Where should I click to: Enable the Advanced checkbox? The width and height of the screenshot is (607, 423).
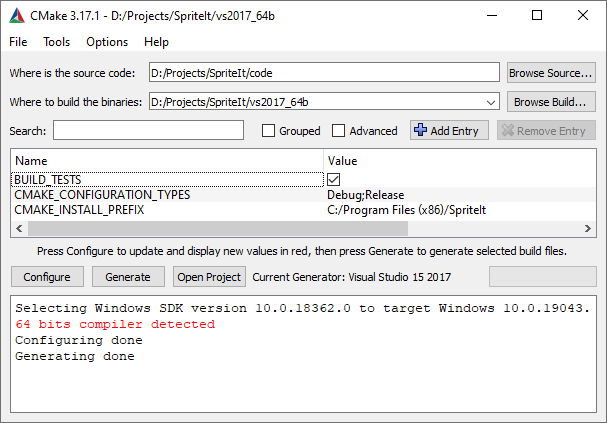pos(338,131)
